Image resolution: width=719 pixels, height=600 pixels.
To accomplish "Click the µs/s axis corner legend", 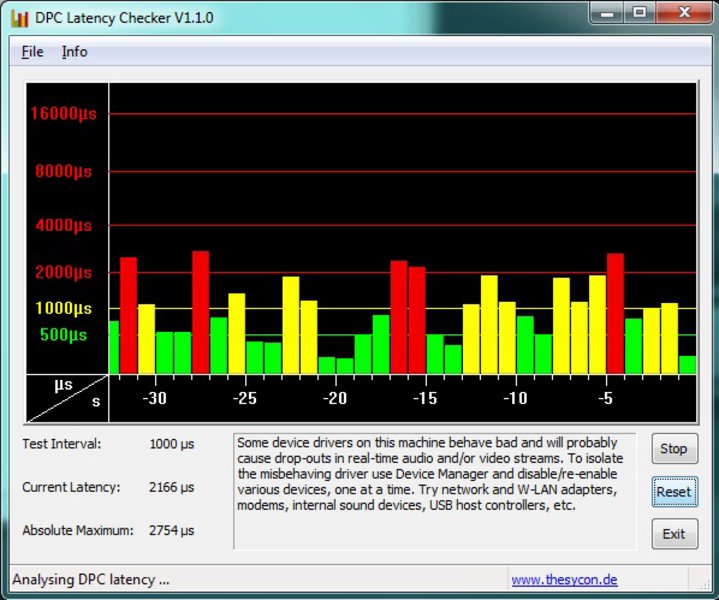I will click(x=67, y=398).
